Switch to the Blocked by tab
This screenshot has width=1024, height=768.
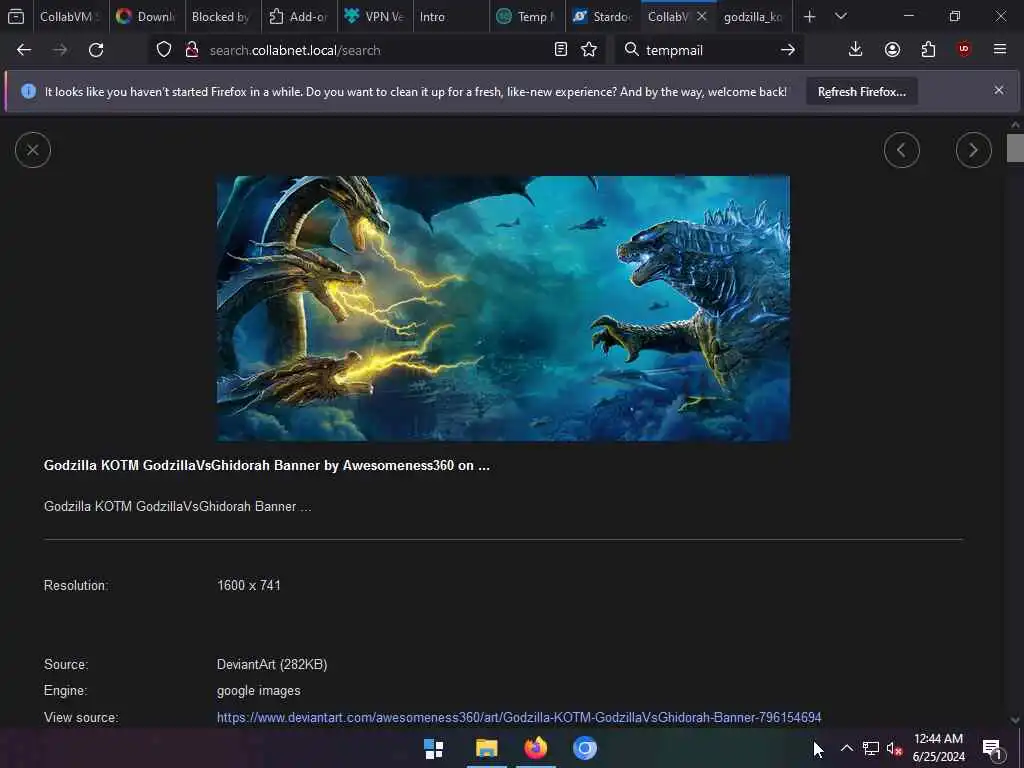coord(222,17)
